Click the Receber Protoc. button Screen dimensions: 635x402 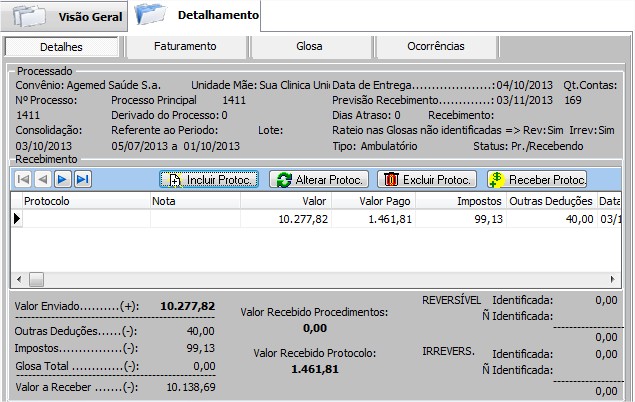click(x=537, y=179)
